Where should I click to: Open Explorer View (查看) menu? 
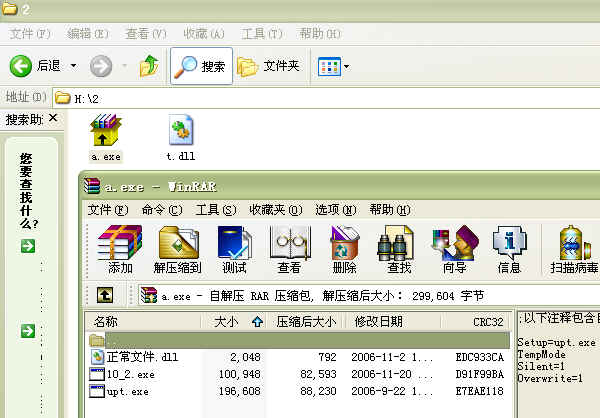tap(146, 34)
